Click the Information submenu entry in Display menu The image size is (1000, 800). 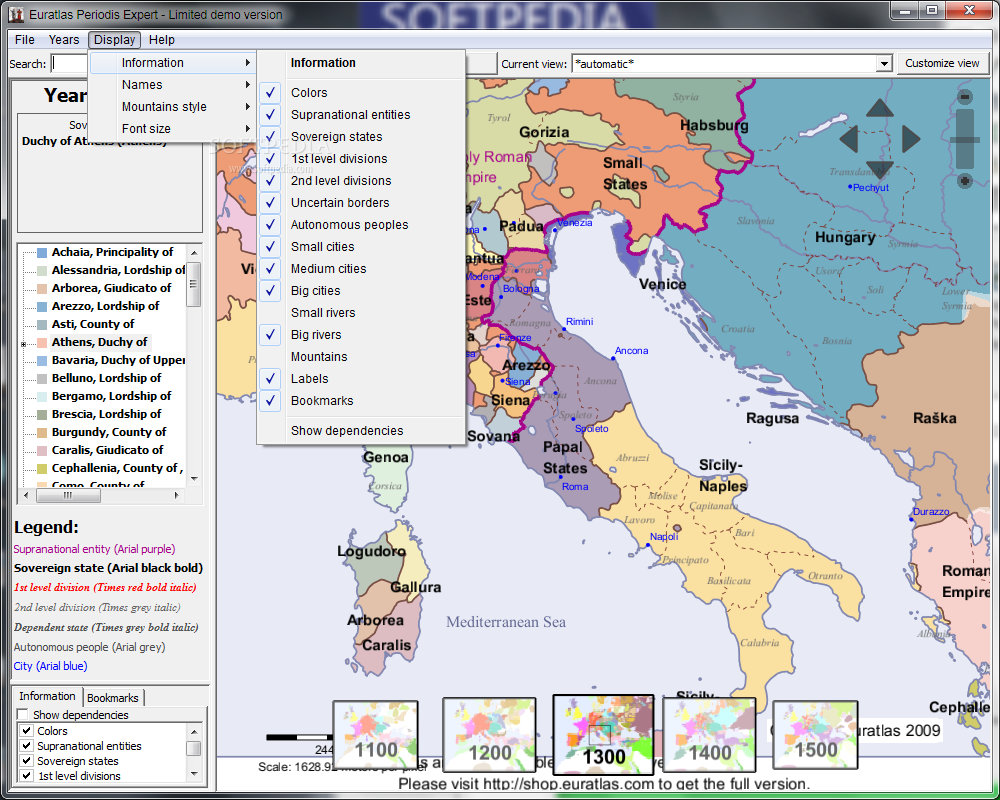click(172, 63)
